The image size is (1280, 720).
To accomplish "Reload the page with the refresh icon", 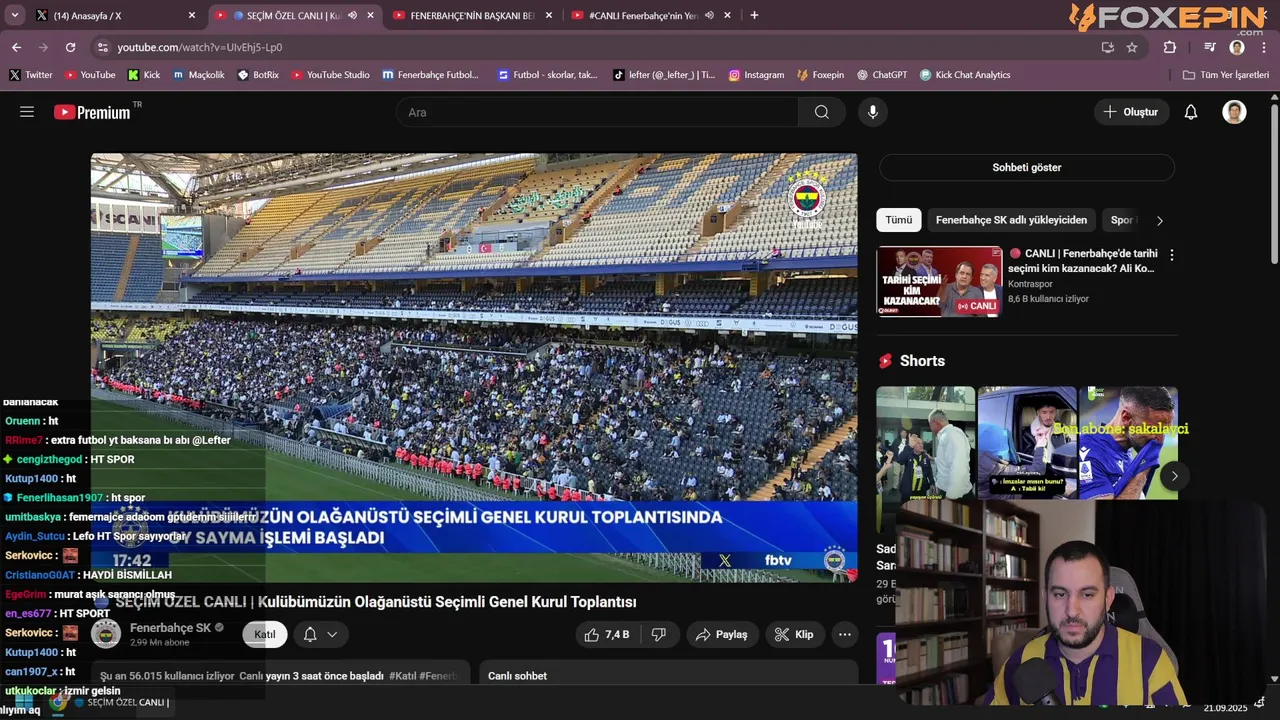I will coord(70,47).
